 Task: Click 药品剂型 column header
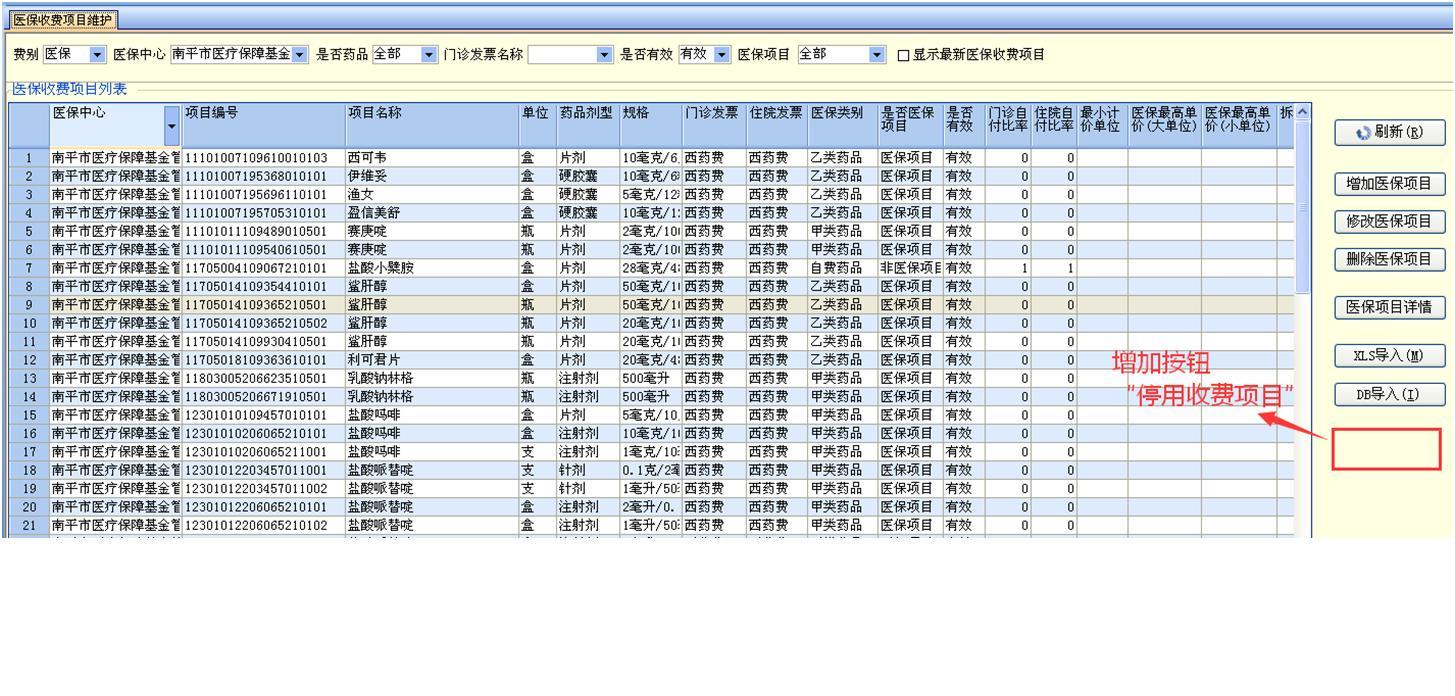[588, 125]
